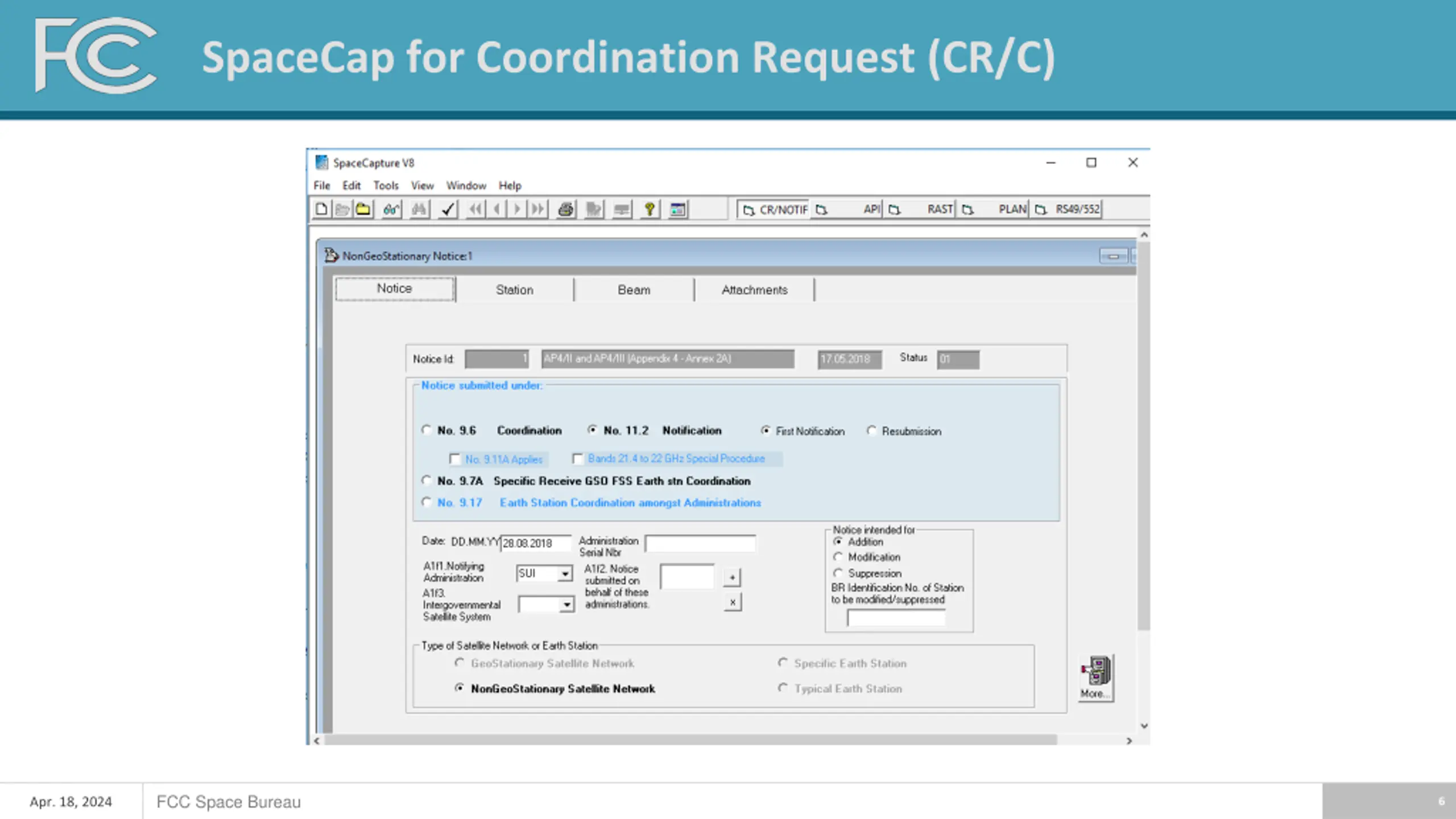Screen dimensions: 1456x819
Task: Click the greyed monitor toolbar icon
Action: [622, 209]
